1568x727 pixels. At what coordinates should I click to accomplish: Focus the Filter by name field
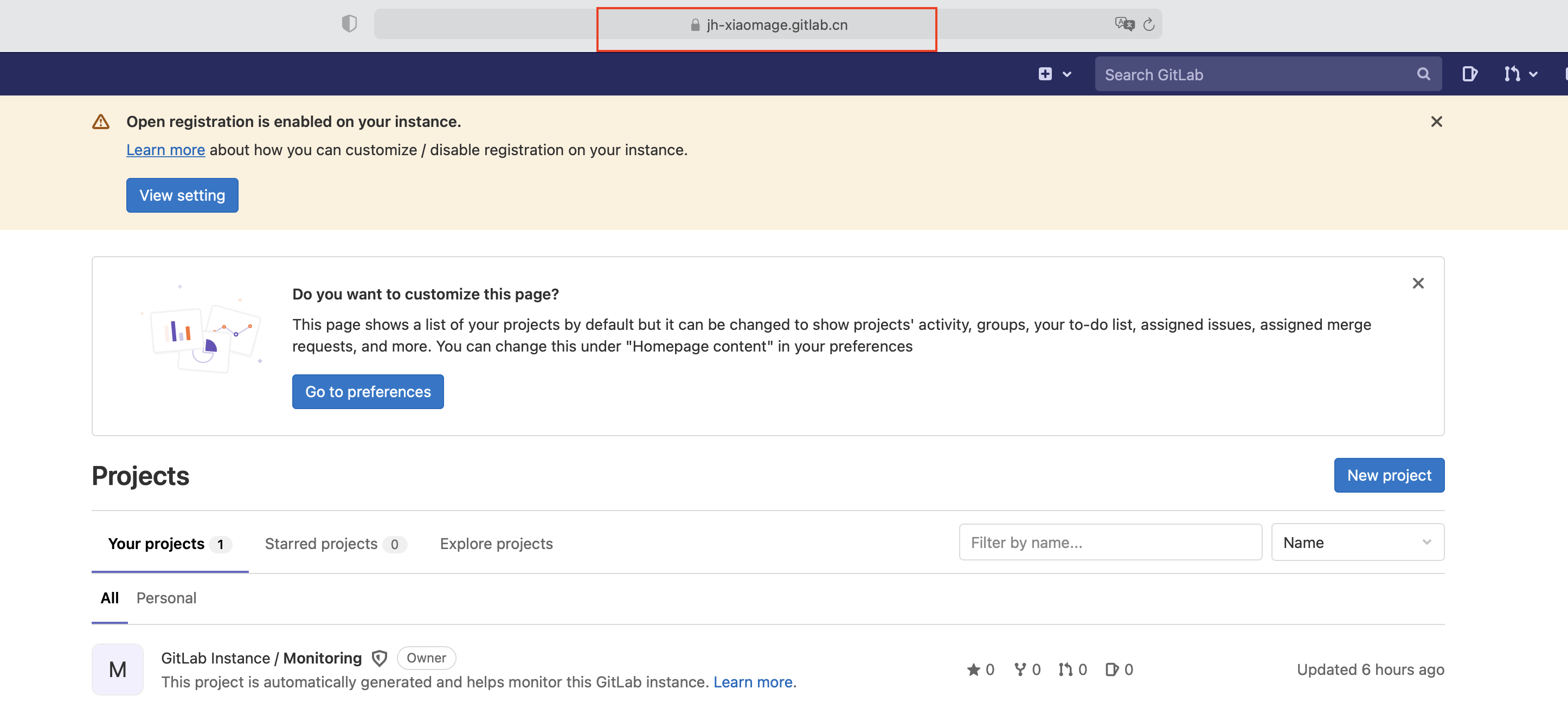[x=1110, y=542]
